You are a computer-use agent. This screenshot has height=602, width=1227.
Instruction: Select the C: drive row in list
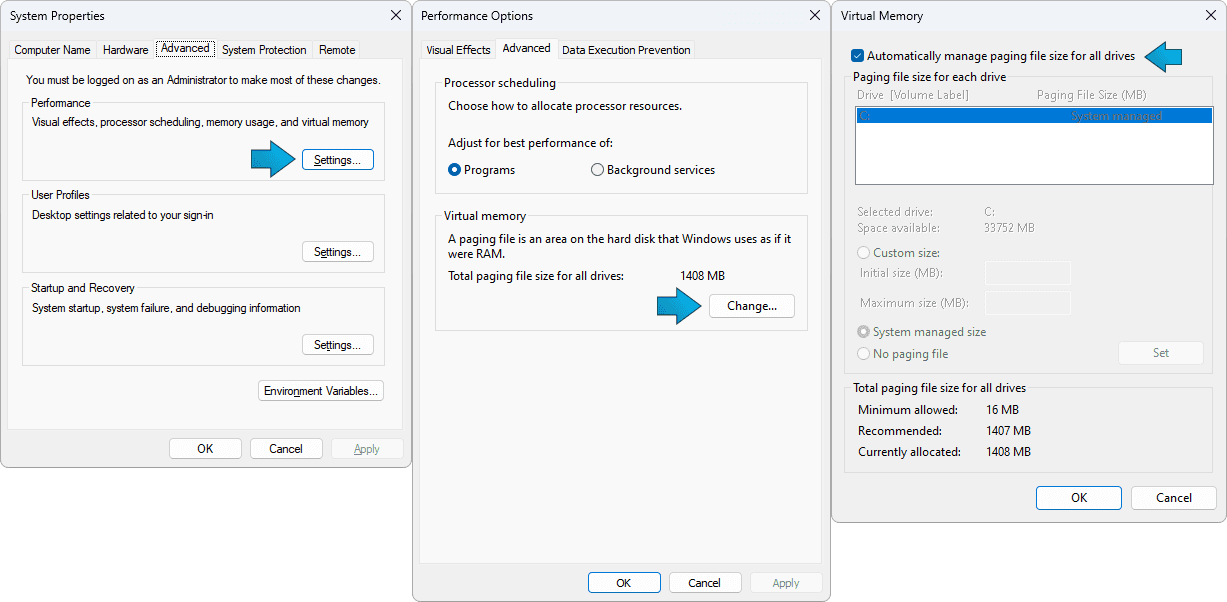point(1033,117)
